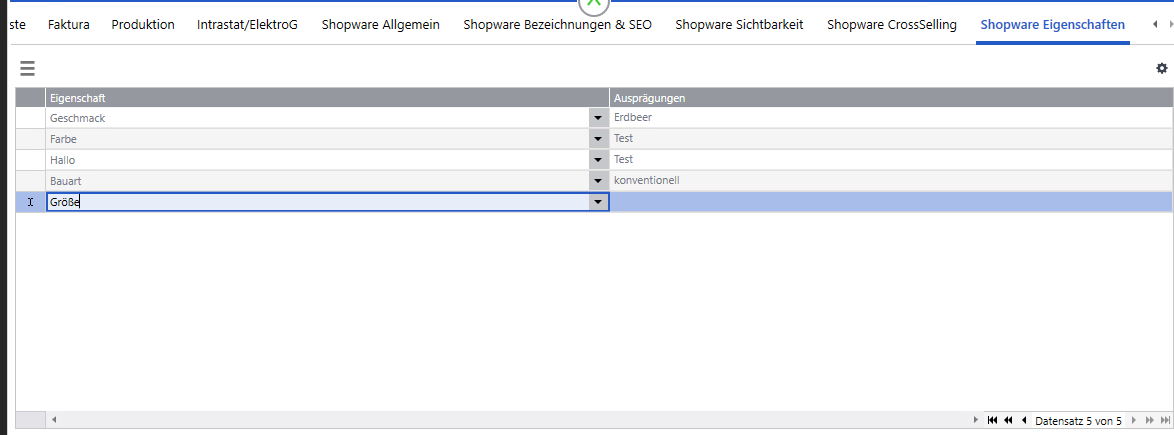Expand the Hallo property dropdown
The height and width of the screenshot is (435, 1174).
pos(597,159)
